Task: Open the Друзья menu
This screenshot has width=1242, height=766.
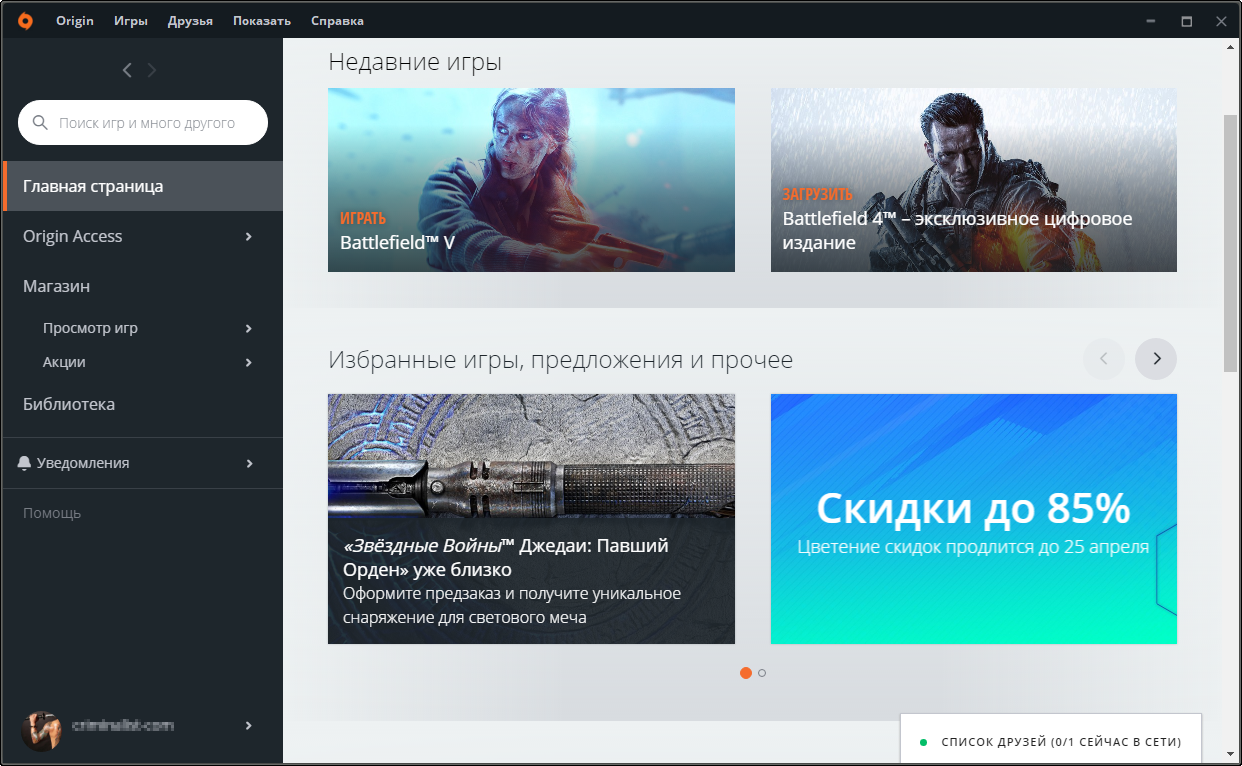Action: click(x=191, y=21)
